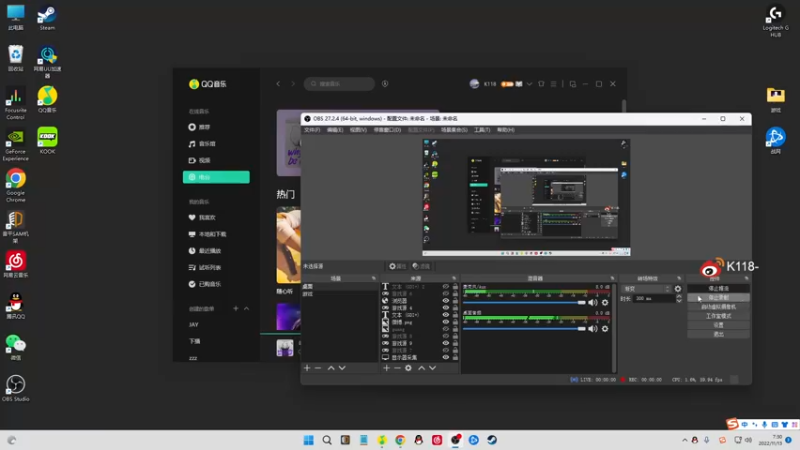Toggle visibility of 文本 (GDI+) 2 source
The image size is (800, 450).
tap(445, 287)
